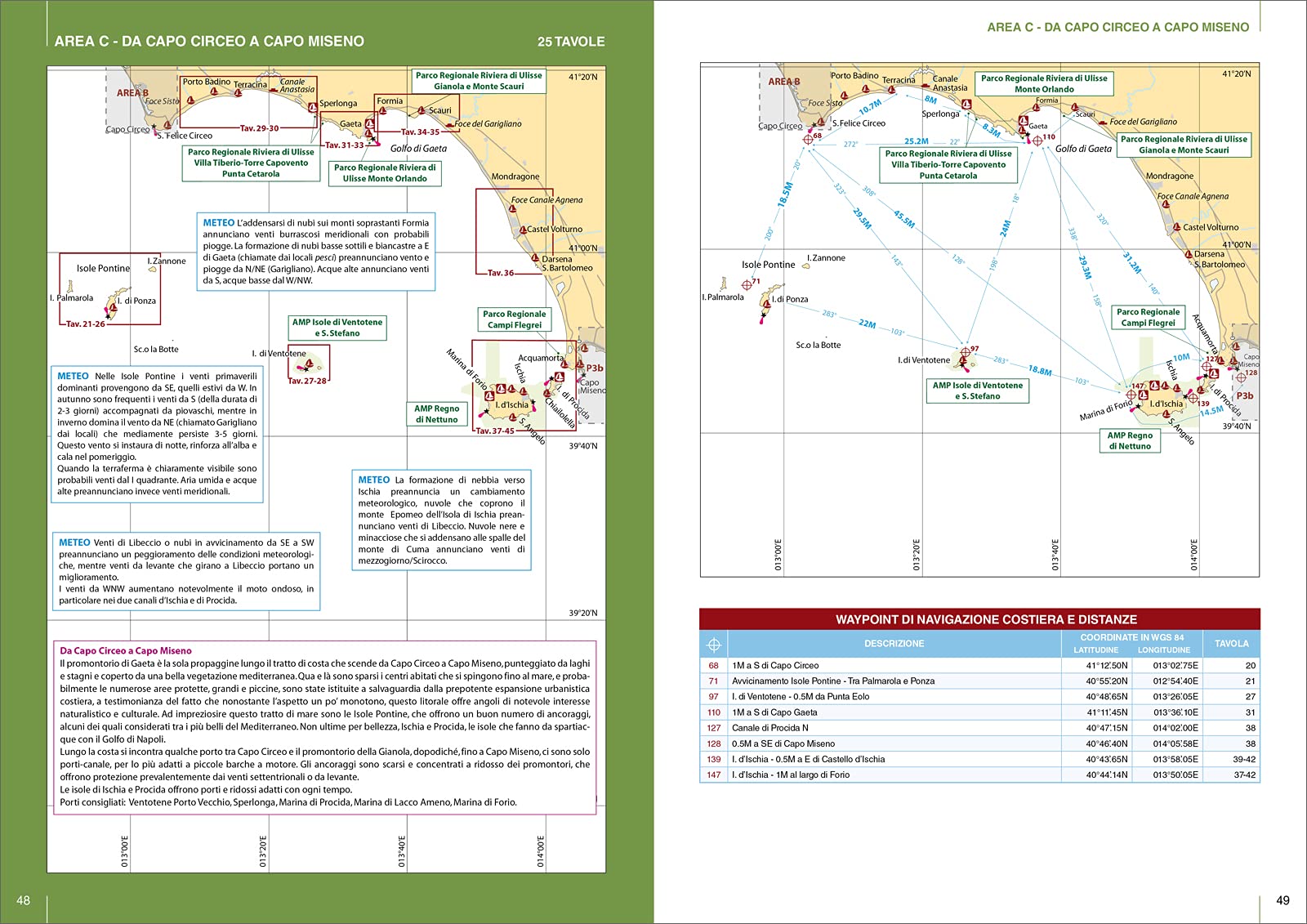Click the '10.7M' distance label near Terracina
The image size is (1307, 924).
click(x=870, y=108)
